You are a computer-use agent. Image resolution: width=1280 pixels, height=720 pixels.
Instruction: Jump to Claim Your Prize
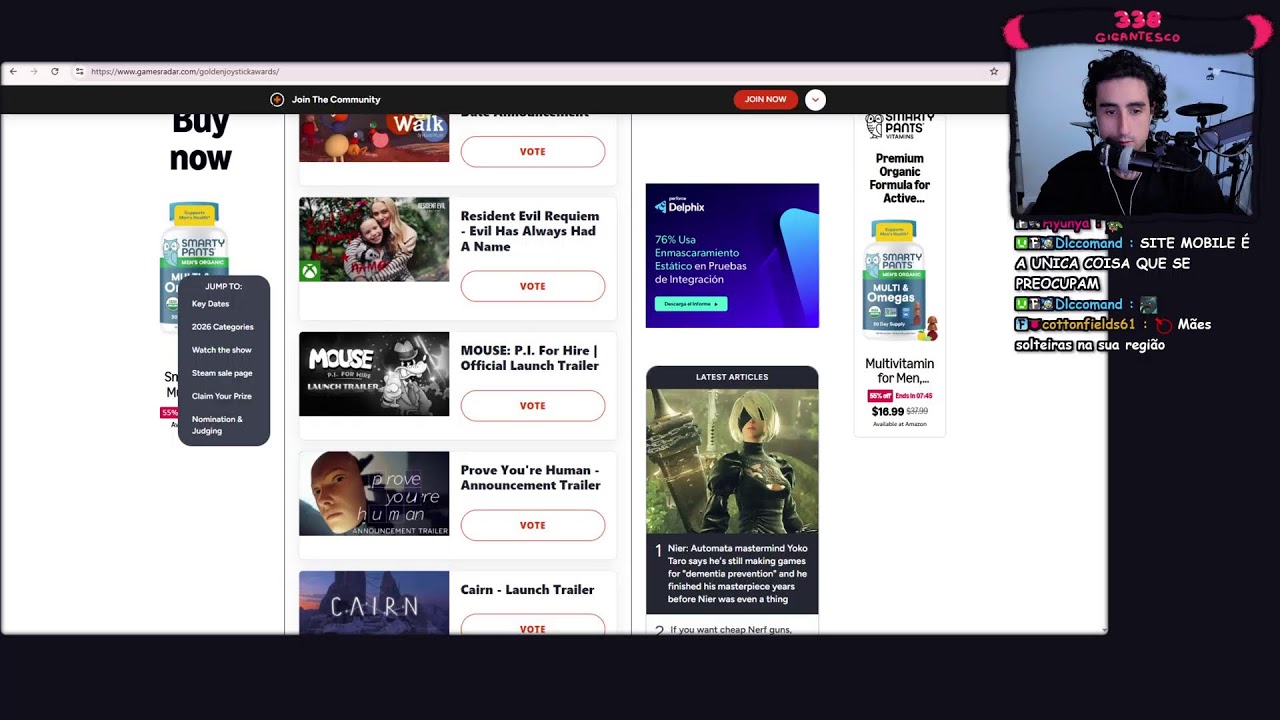coord(222,396)
